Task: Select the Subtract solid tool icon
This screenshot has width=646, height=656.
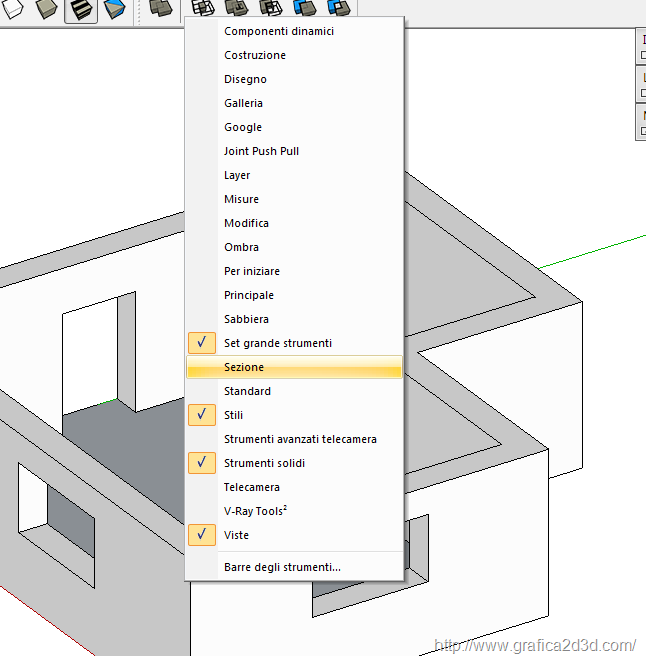Action: point(270,8)
